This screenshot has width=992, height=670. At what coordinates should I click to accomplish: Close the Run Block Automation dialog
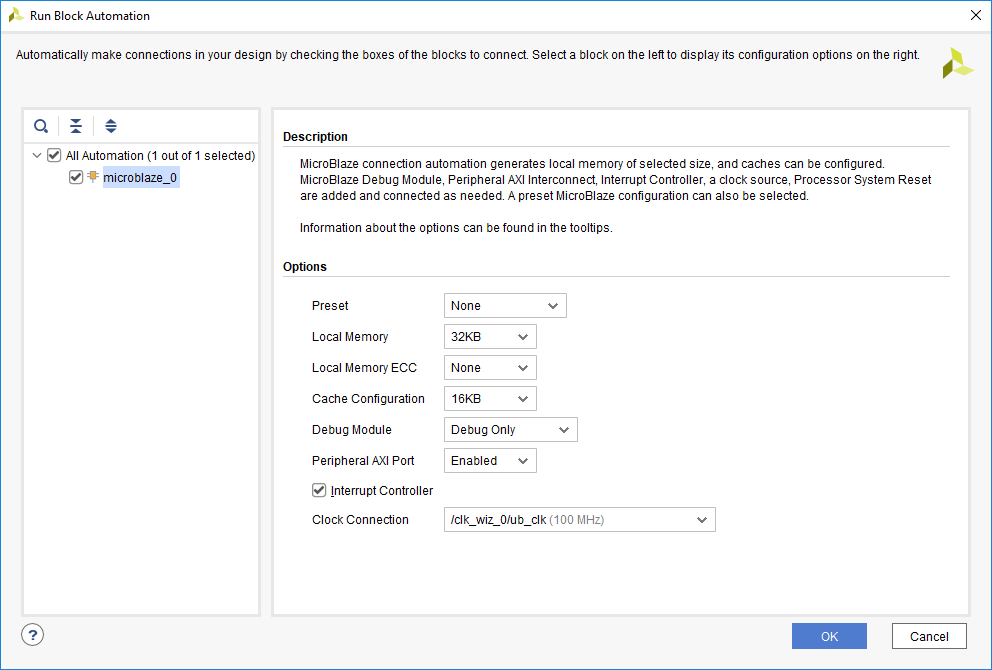(x=976, y=15)
